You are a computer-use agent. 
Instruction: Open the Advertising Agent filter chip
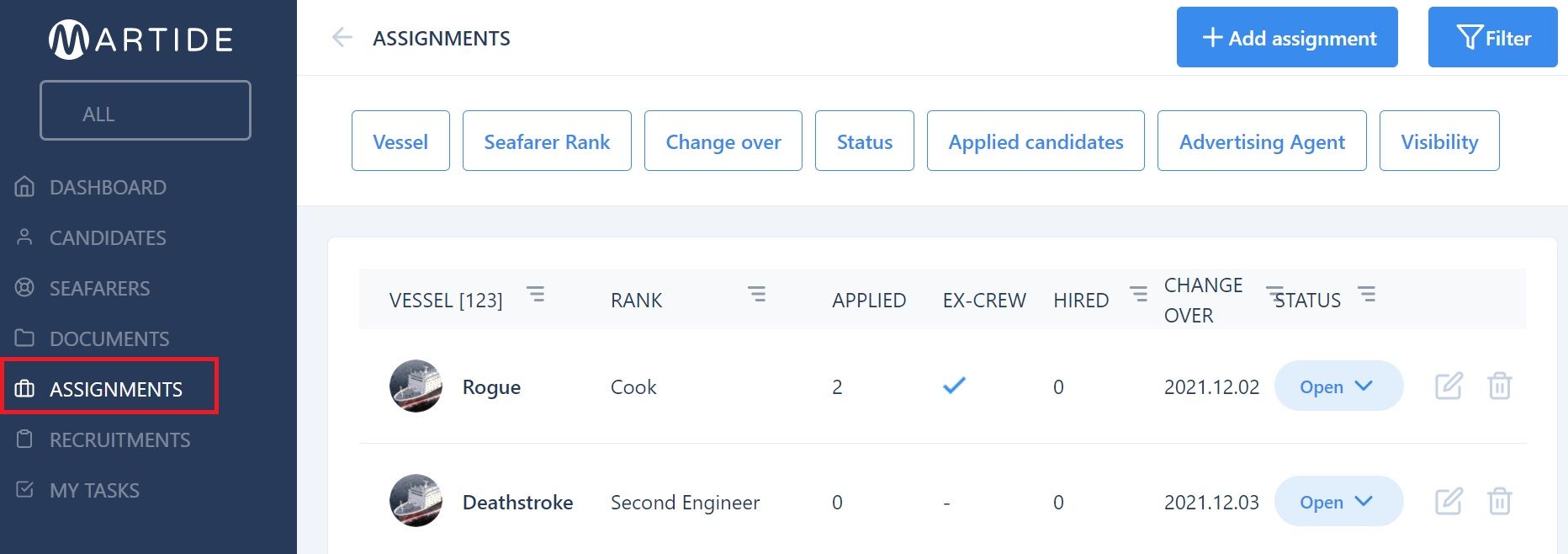1262,141
